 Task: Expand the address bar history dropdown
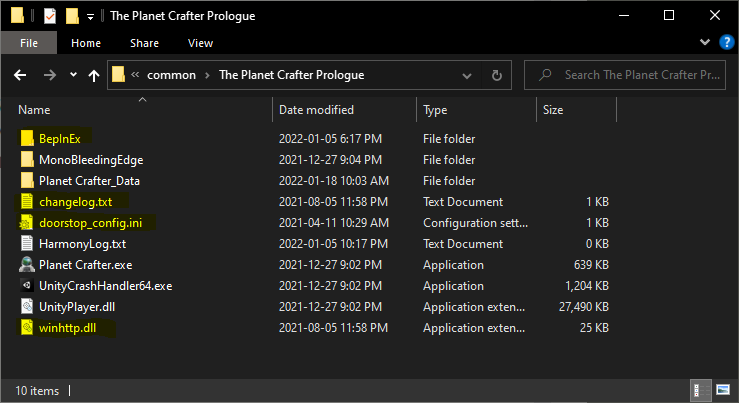pos(467,75)
